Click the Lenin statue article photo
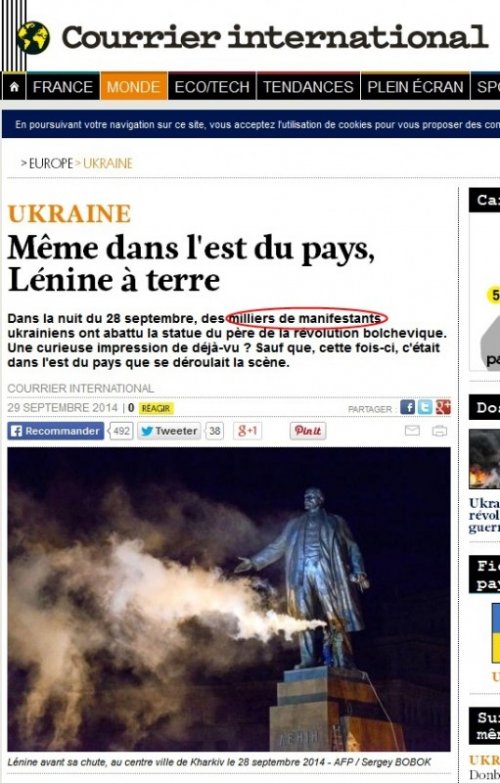The image size is (500, 783). [229, 599]
